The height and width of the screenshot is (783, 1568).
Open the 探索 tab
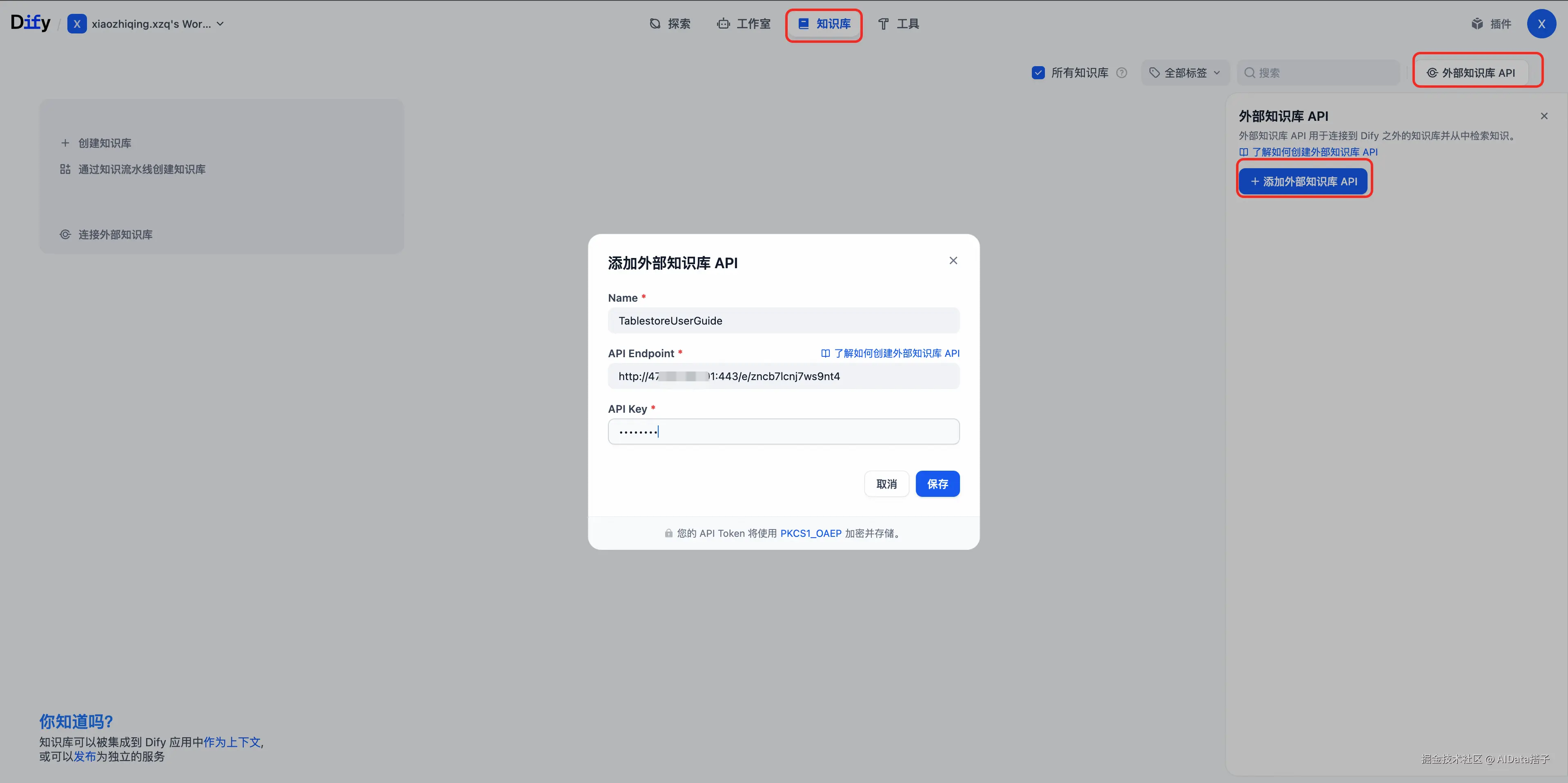point(670,24)
